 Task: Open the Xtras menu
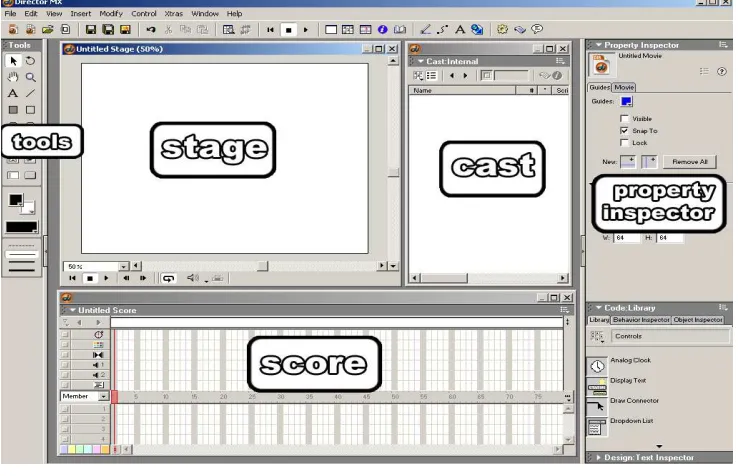[x=174, y=14]
